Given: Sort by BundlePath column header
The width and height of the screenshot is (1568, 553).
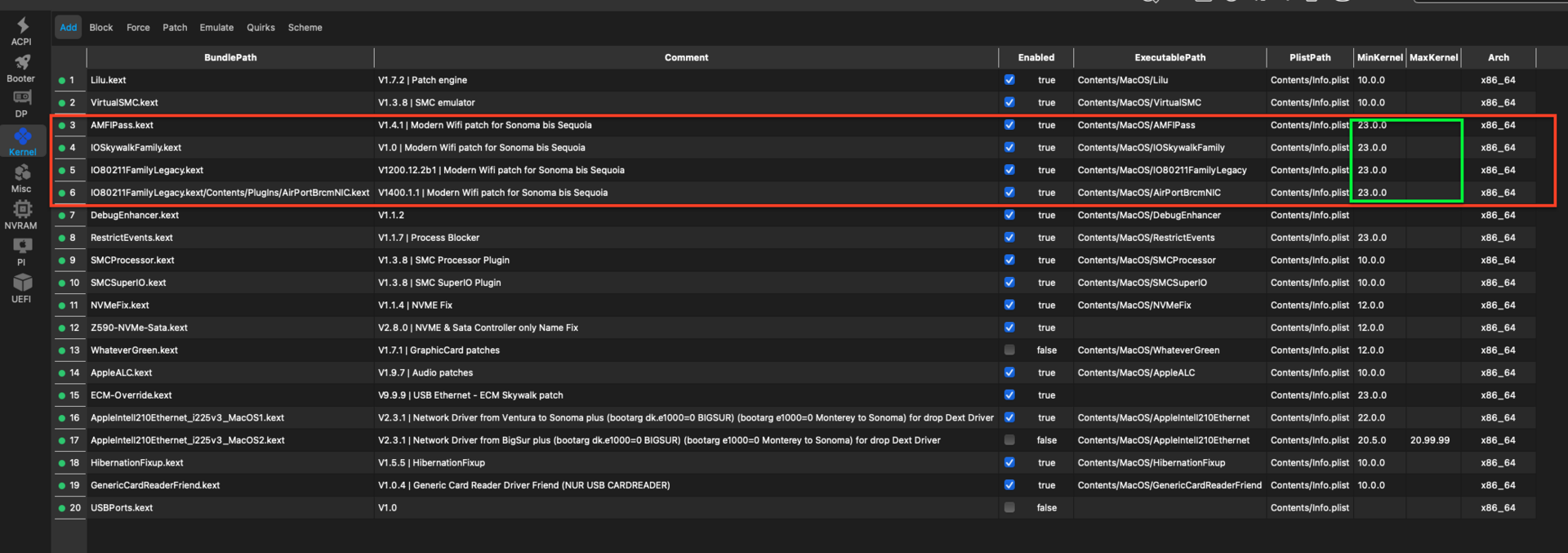Looking at the screenshot, I should [x=230, y=58].
